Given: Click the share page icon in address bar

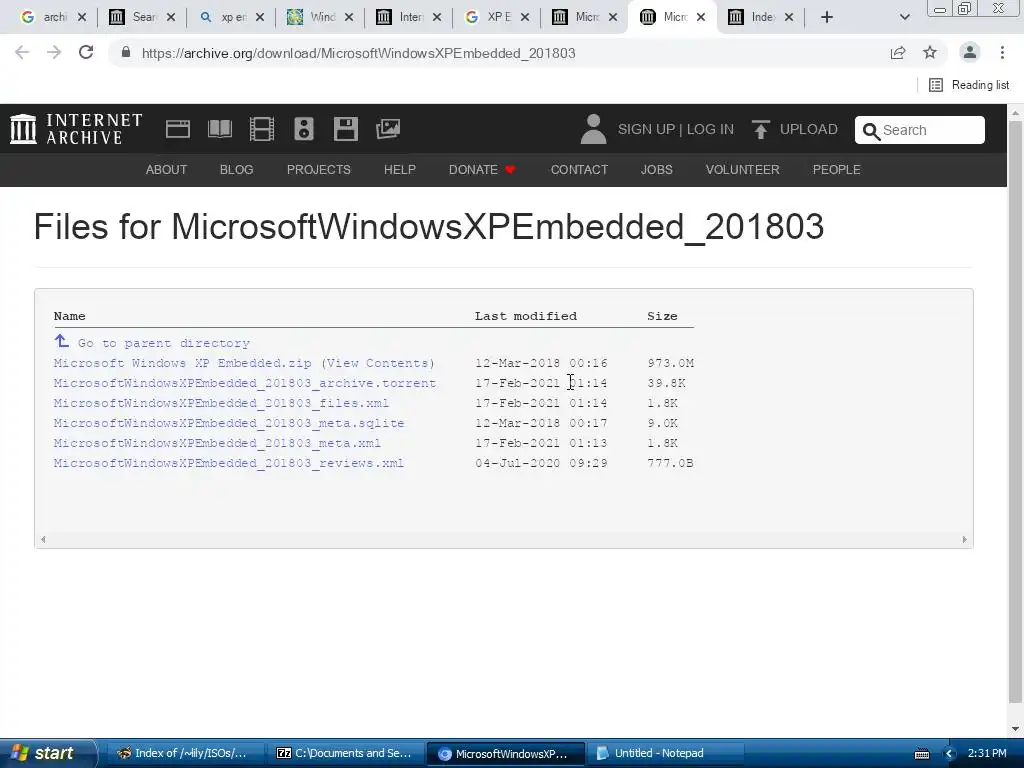Looking at the screenshot, I should point(898,53).
